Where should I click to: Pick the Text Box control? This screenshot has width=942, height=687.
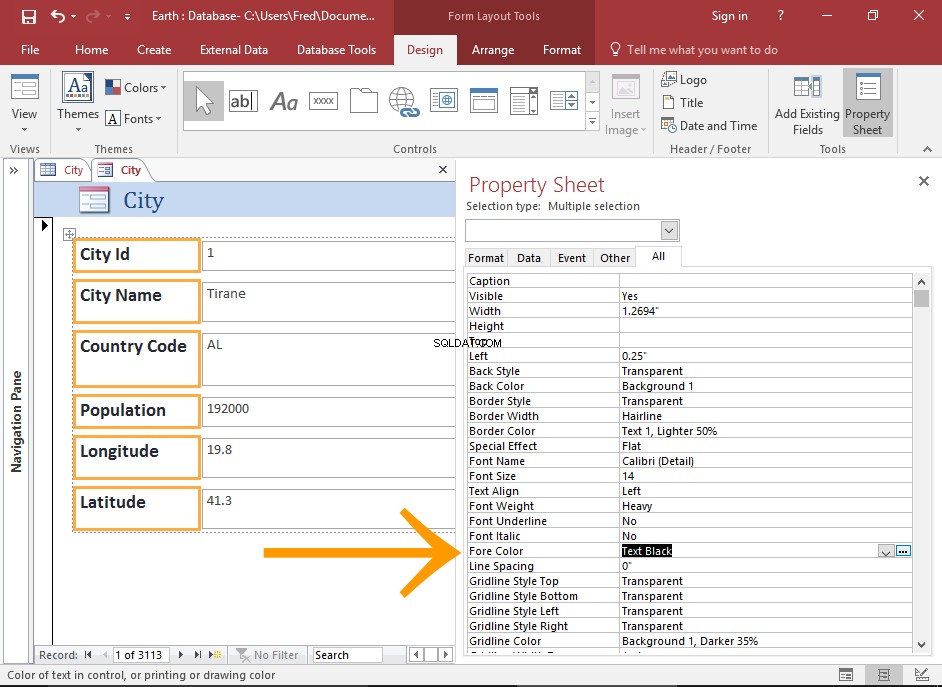click(243, 101)
